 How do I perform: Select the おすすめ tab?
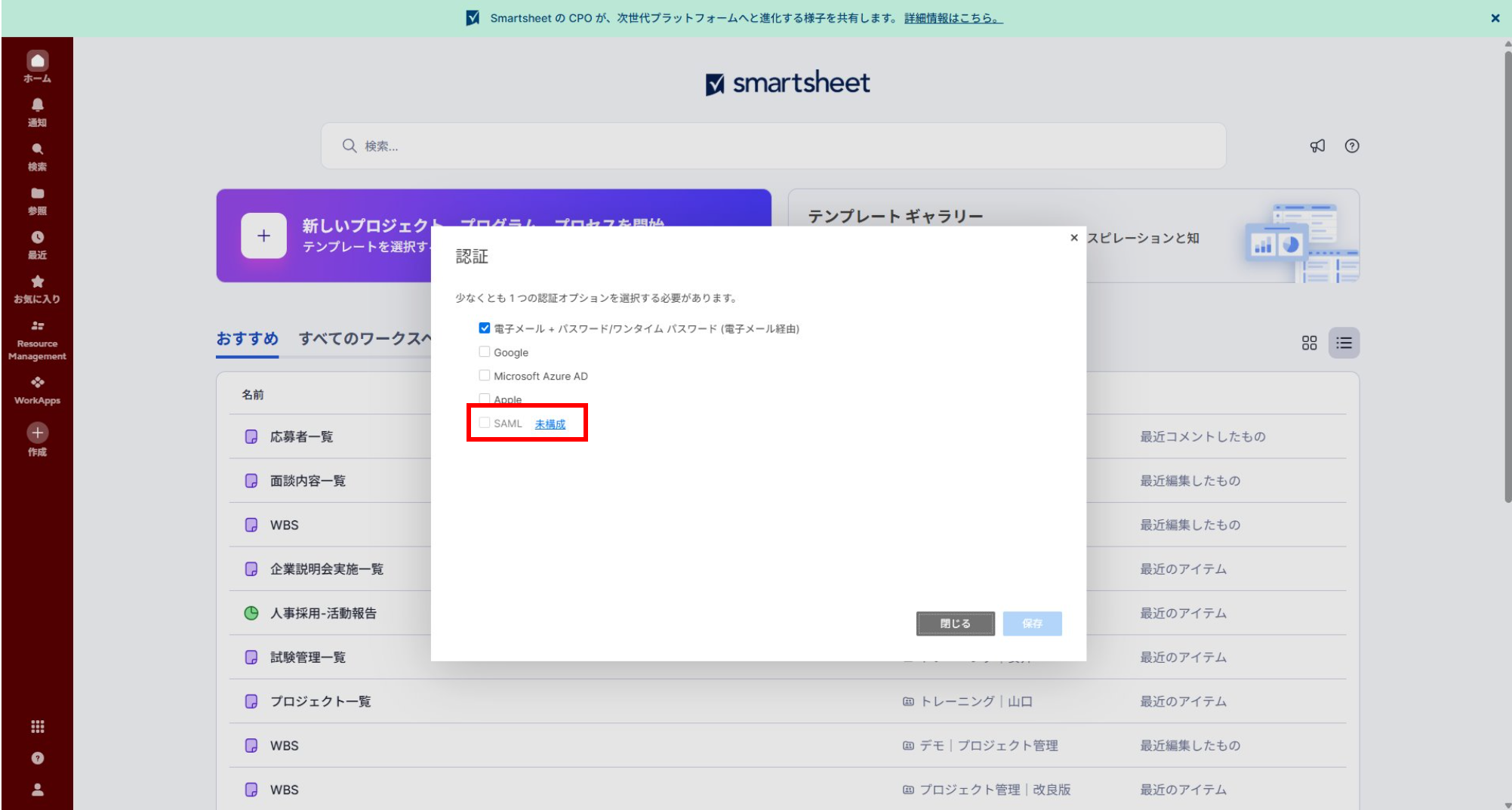click(x=248, y=338)
